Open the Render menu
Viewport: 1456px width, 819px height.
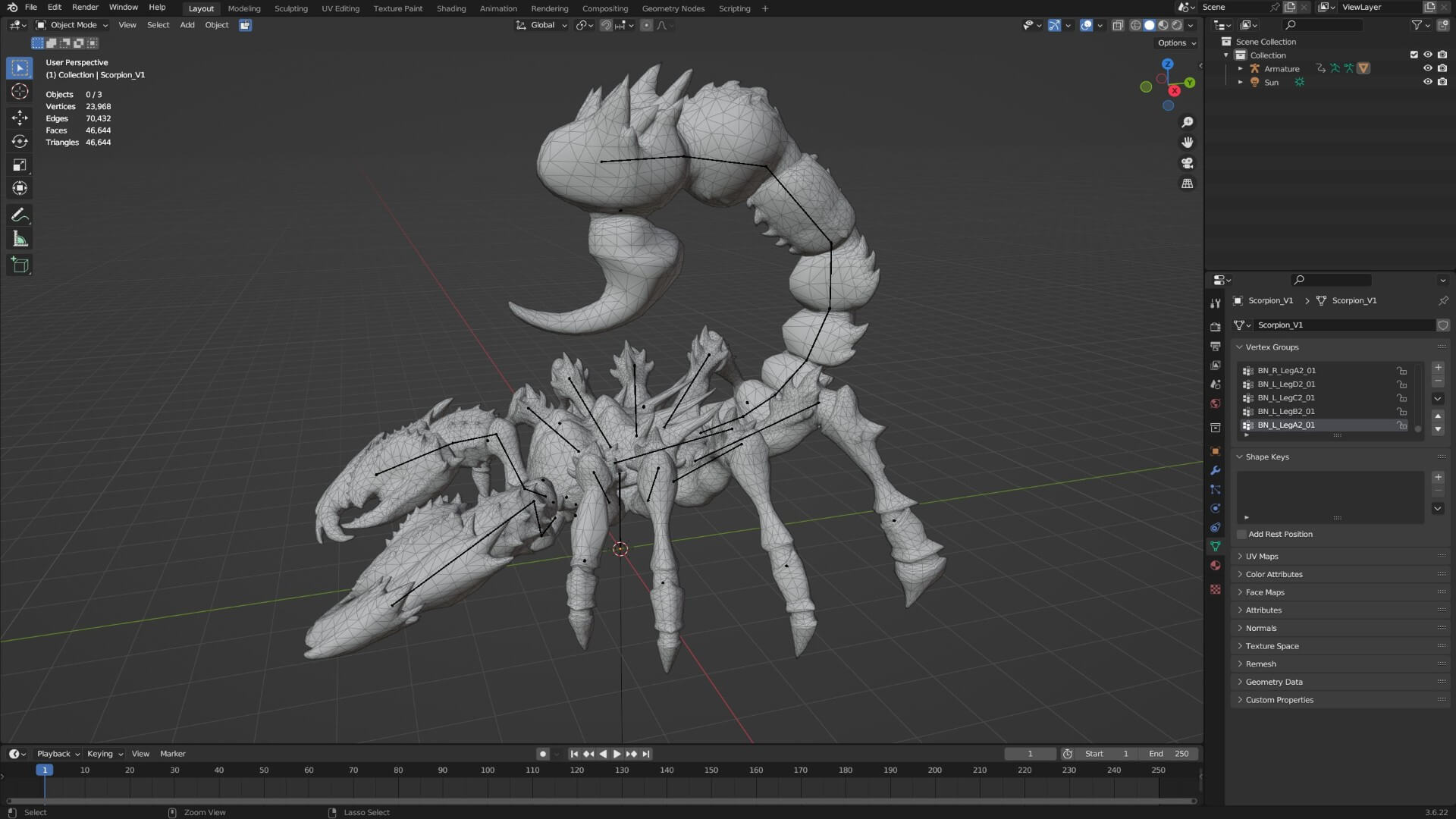pyautogui.click(x=85, y=8)
